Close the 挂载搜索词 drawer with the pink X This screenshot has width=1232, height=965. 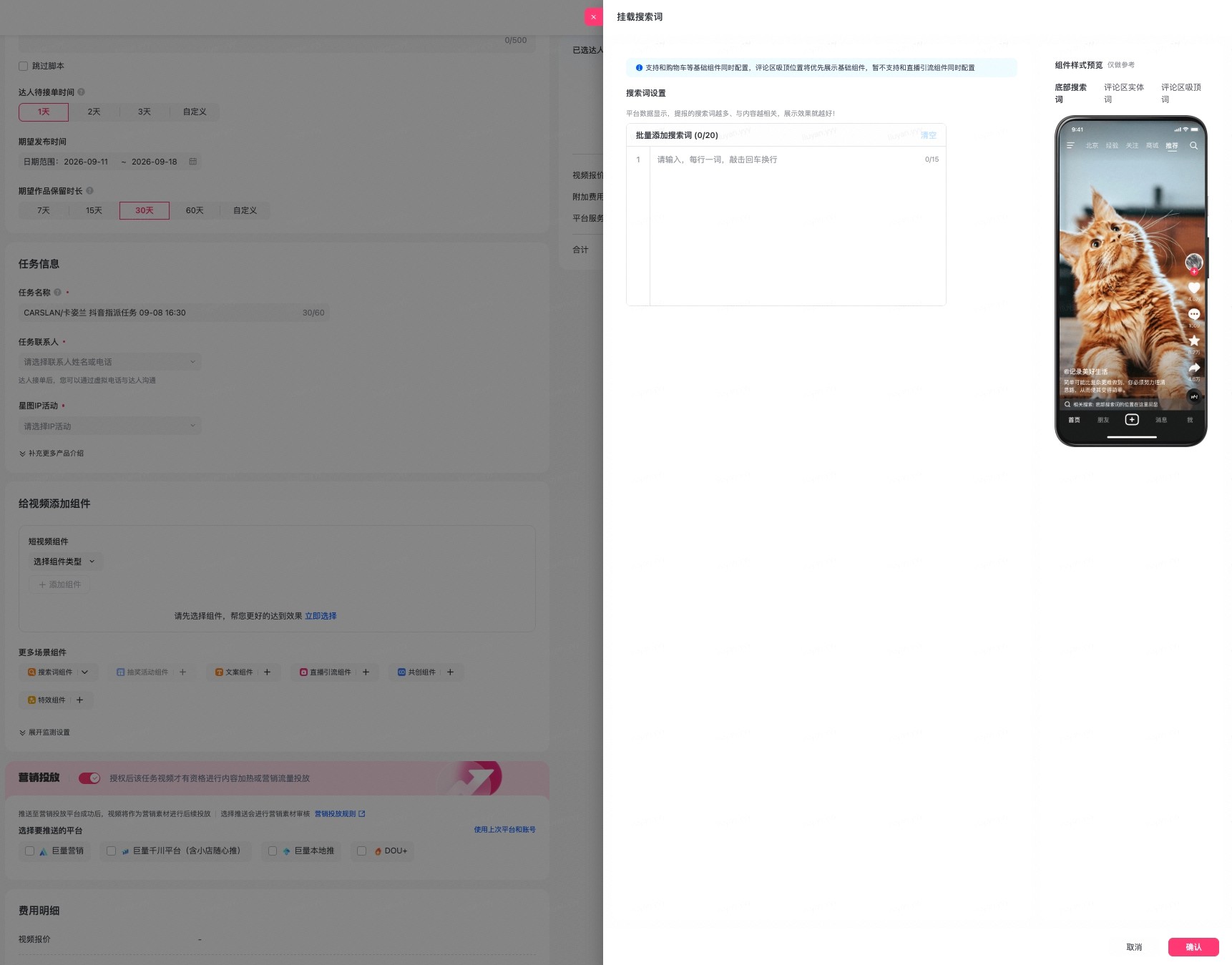(593, 16)
